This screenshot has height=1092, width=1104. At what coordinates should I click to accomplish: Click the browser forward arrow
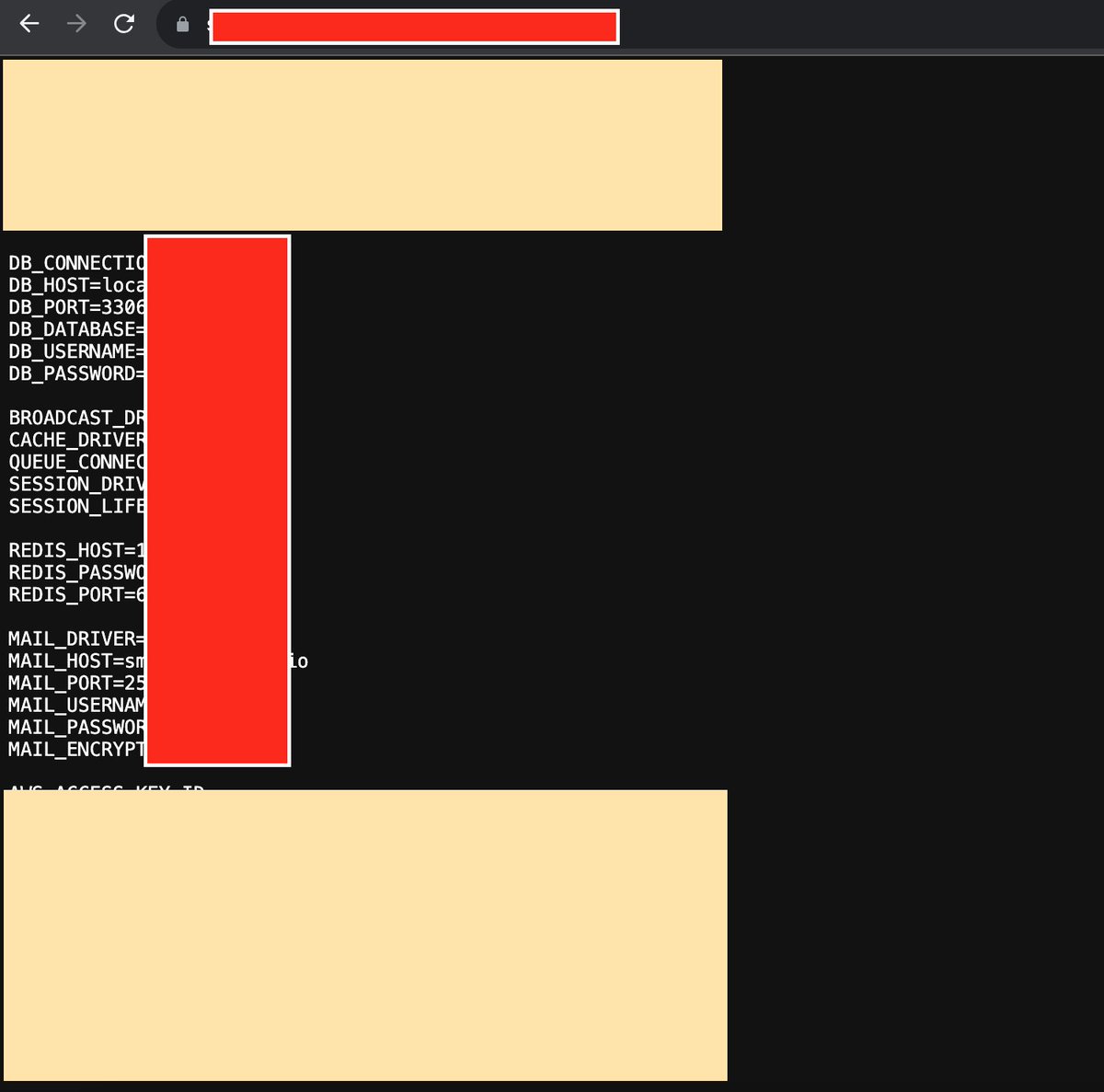pyautogui.click(x=76, y=24)
